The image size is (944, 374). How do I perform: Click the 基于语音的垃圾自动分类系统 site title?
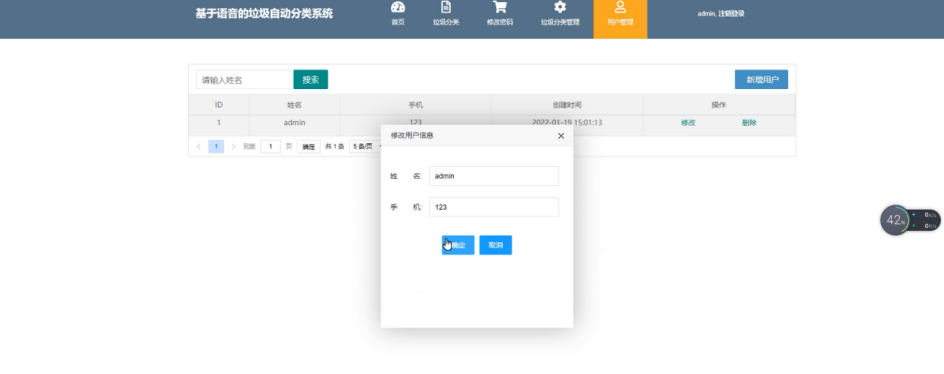click(264, 13)
